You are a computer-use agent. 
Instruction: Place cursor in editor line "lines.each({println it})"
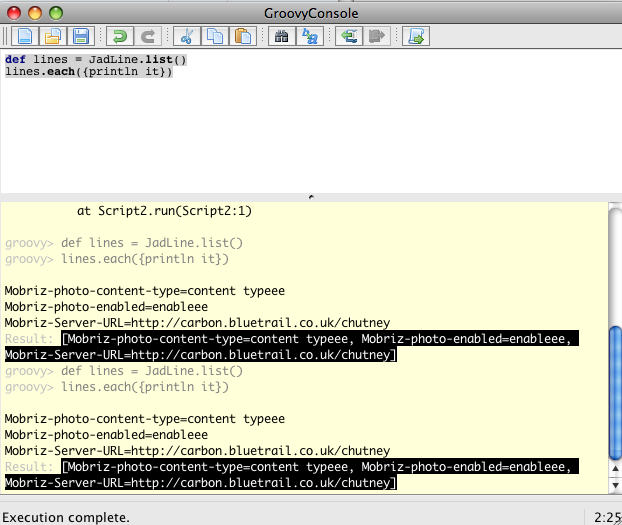point(89,72)
